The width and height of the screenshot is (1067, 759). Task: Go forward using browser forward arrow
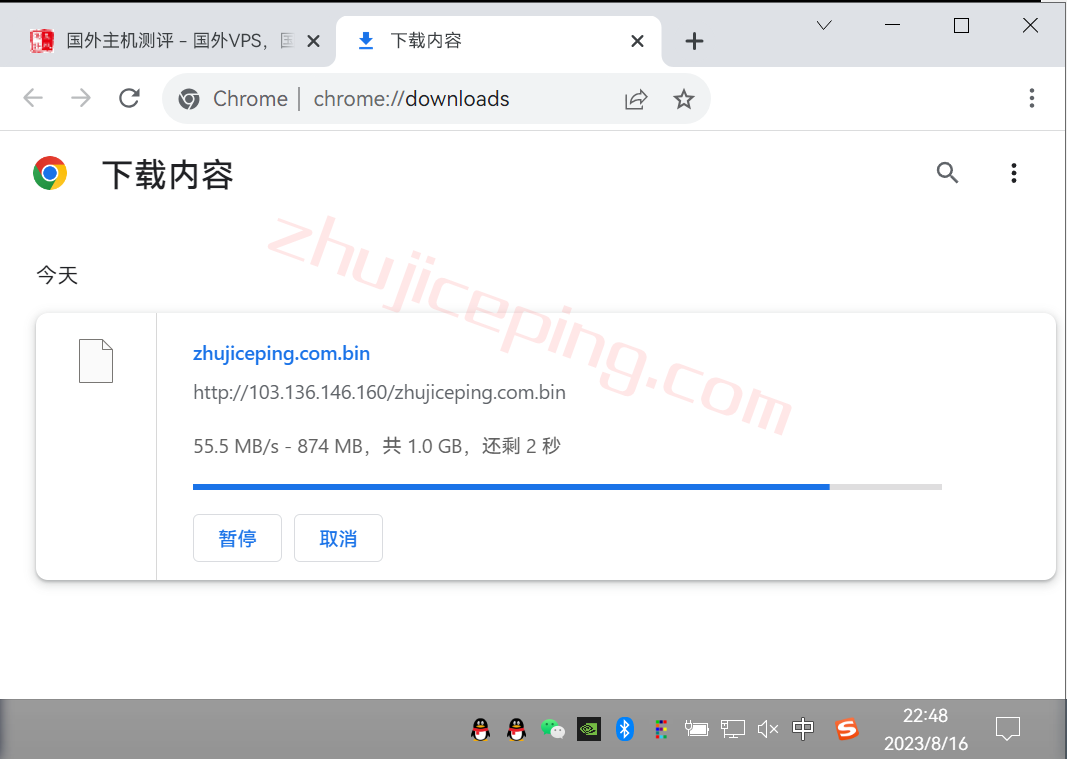[x=81, y=99]
